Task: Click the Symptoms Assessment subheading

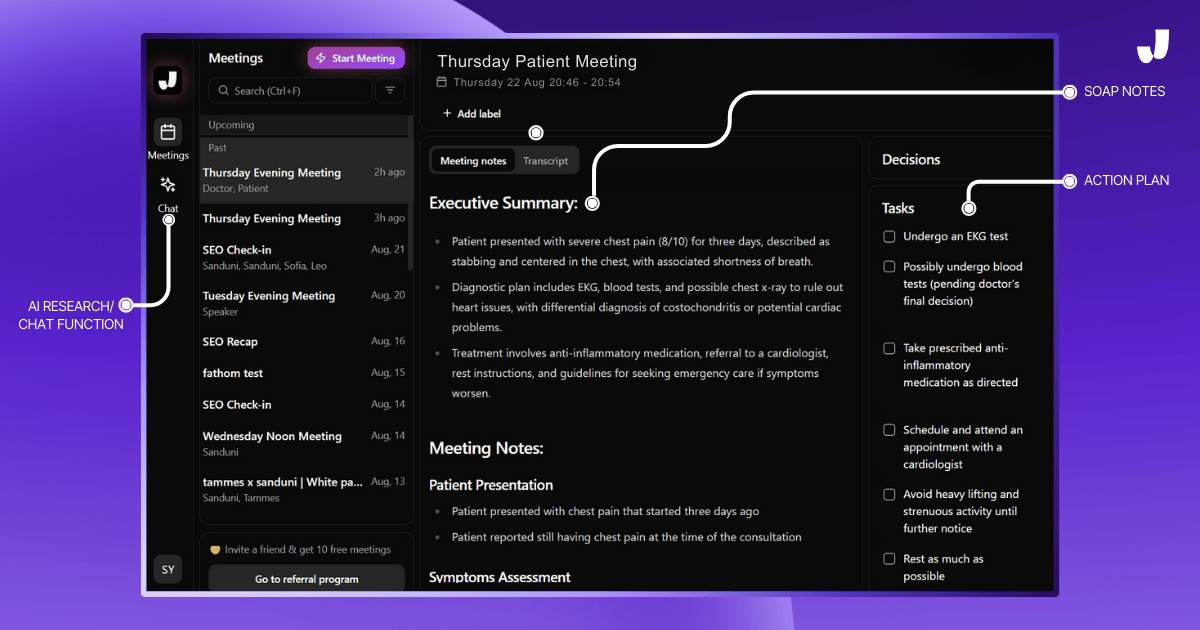Action: 500,577
